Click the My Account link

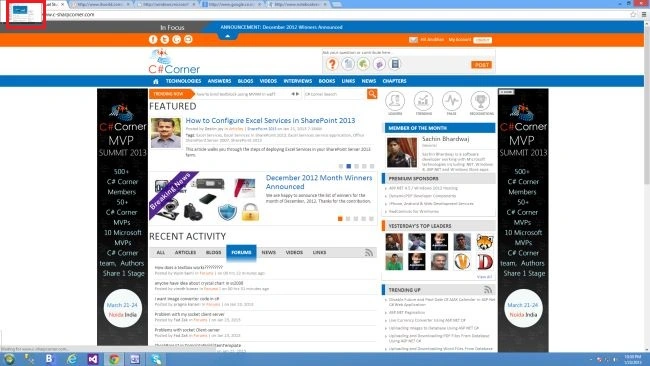click(460, 40)
